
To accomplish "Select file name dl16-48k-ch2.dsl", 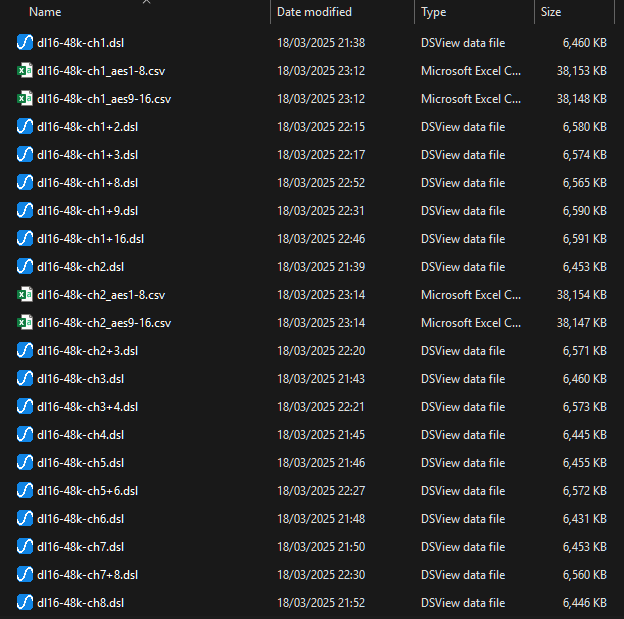I will point(80,267).
